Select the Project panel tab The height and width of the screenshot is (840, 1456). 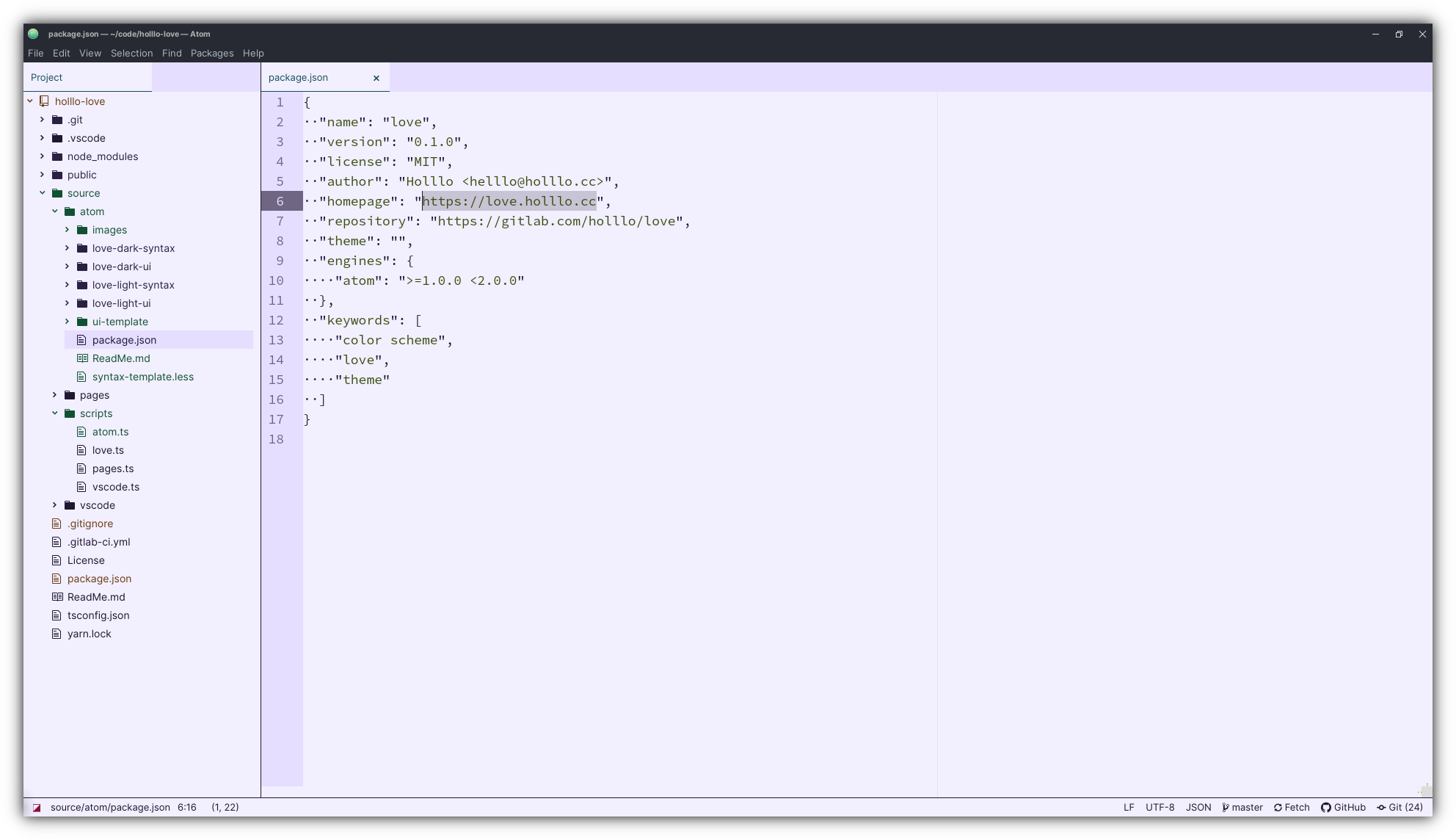[x=87, y=77]
